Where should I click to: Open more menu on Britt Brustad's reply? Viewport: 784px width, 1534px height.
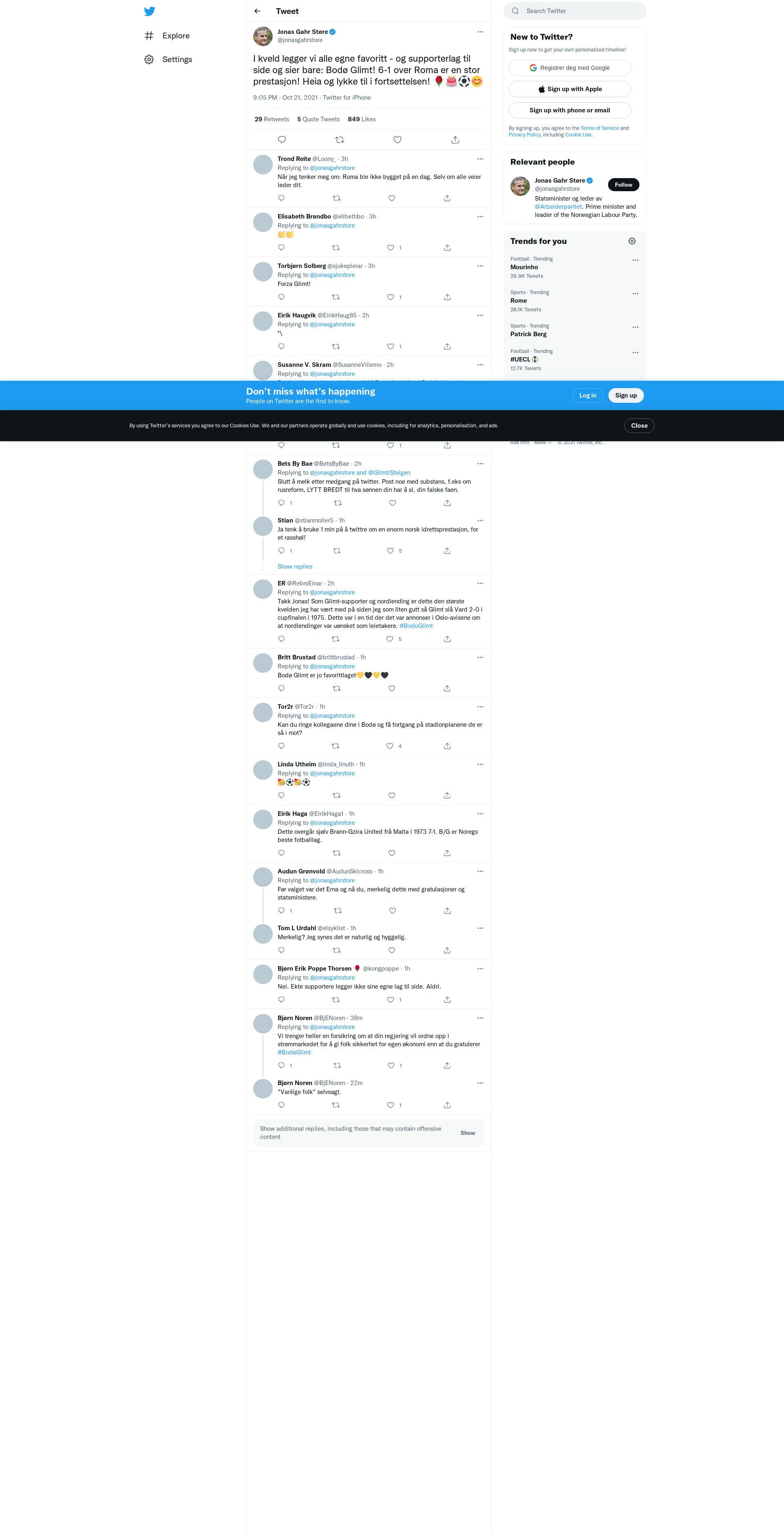[x=480, y=657]
